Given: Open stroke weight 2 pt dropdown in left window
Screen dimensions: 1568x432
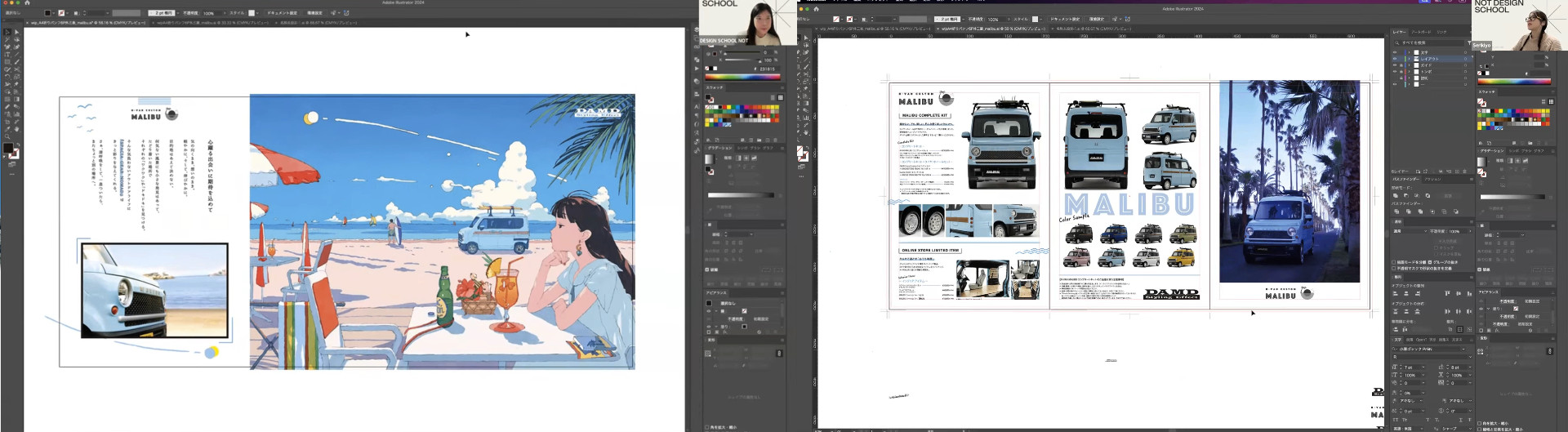Looking at the screenshot, I should point(178,13).
